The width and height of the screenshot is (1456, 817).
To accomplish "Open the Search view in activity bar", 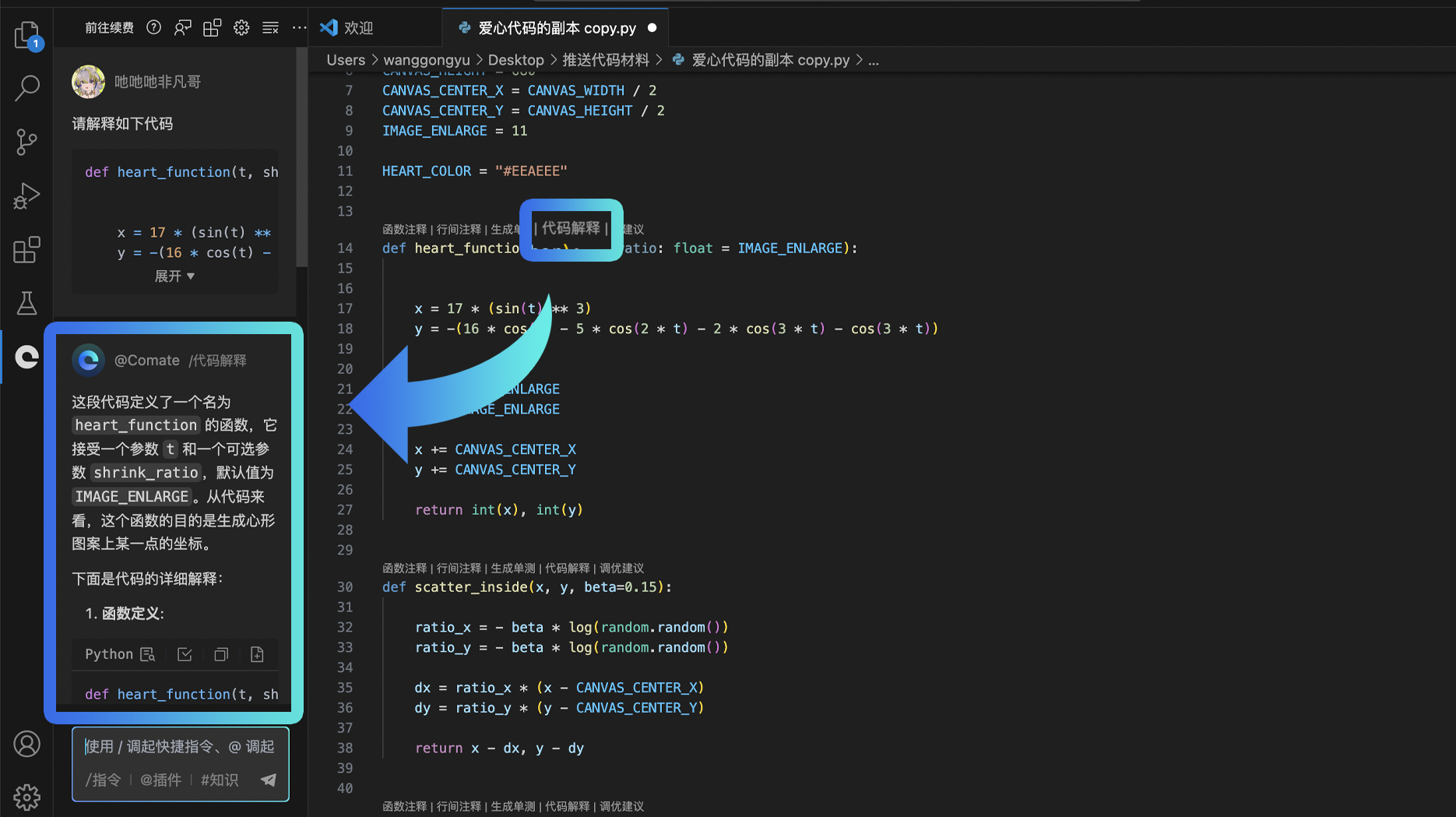I will 27,88.
